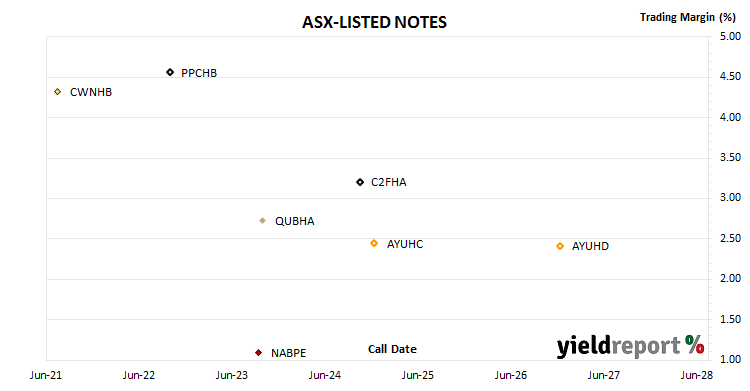Select the AYUHD orange diamond marker
Screen dimensions: 750x391
point(560,246)
